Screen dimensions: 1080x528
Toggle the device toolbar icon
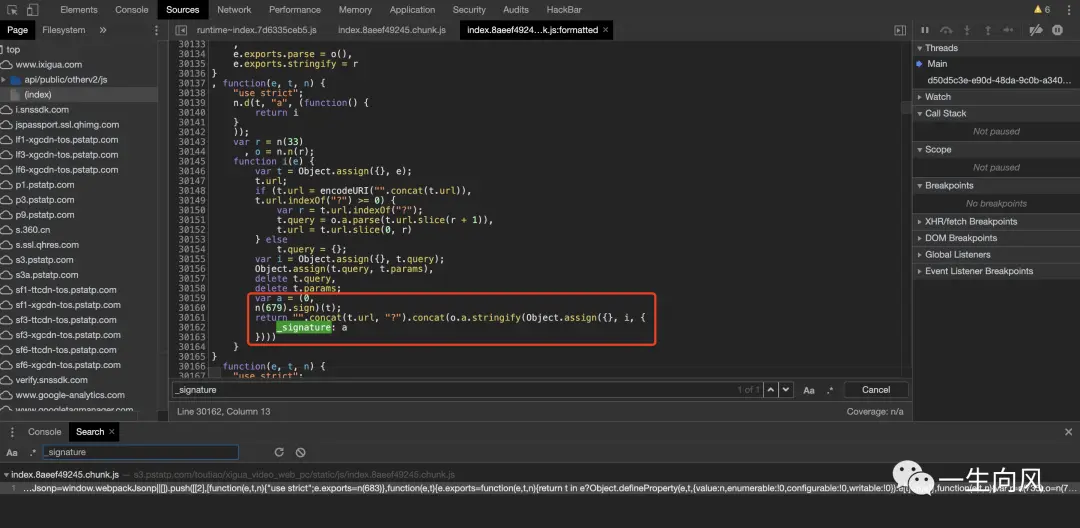pyautogui.click(x=33, y=10)
